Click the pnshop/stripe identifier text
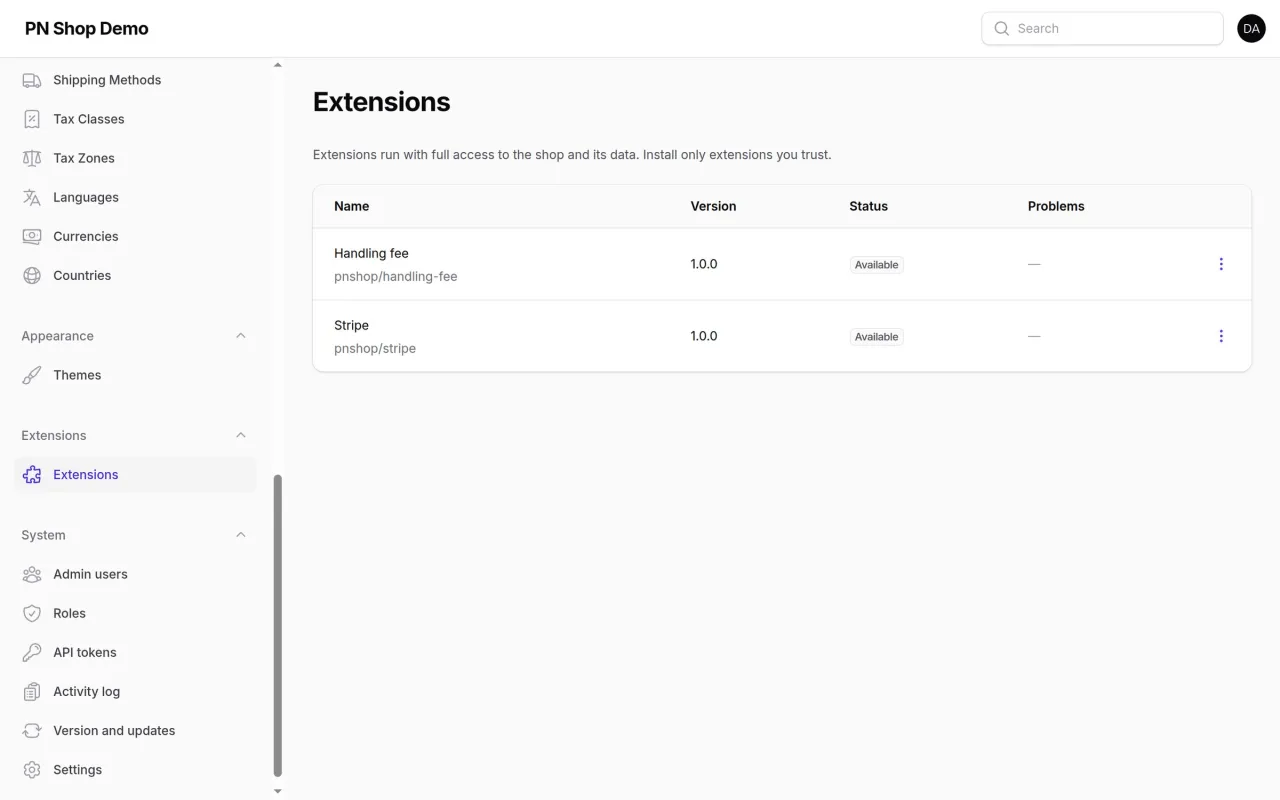Viewport: 1280px width, 800px height. click(x=375, y=349)
